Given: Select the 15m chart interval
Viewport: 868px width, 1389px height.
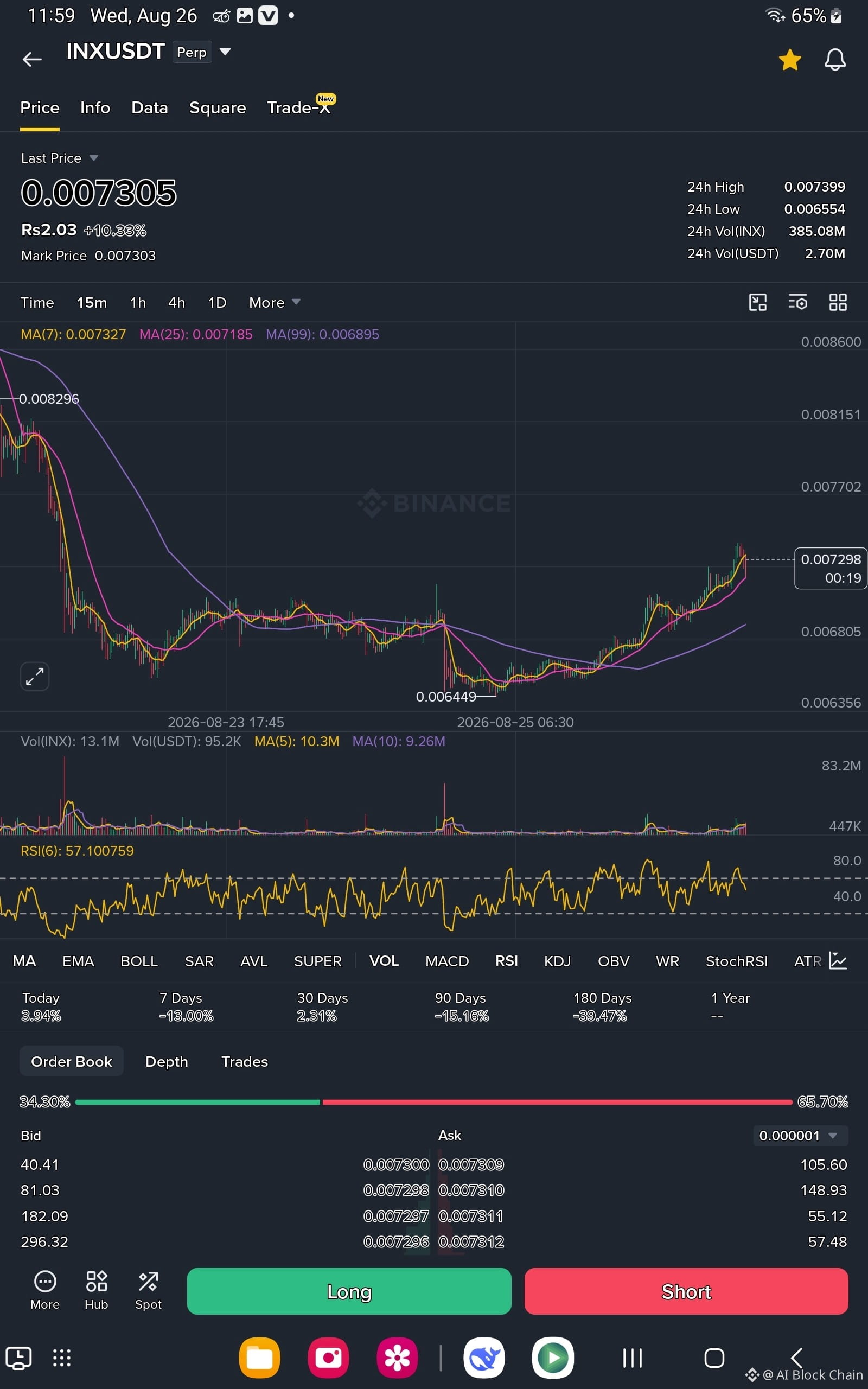Looking at the screenshot, I should pyautogui.click(x=92, y=302).
